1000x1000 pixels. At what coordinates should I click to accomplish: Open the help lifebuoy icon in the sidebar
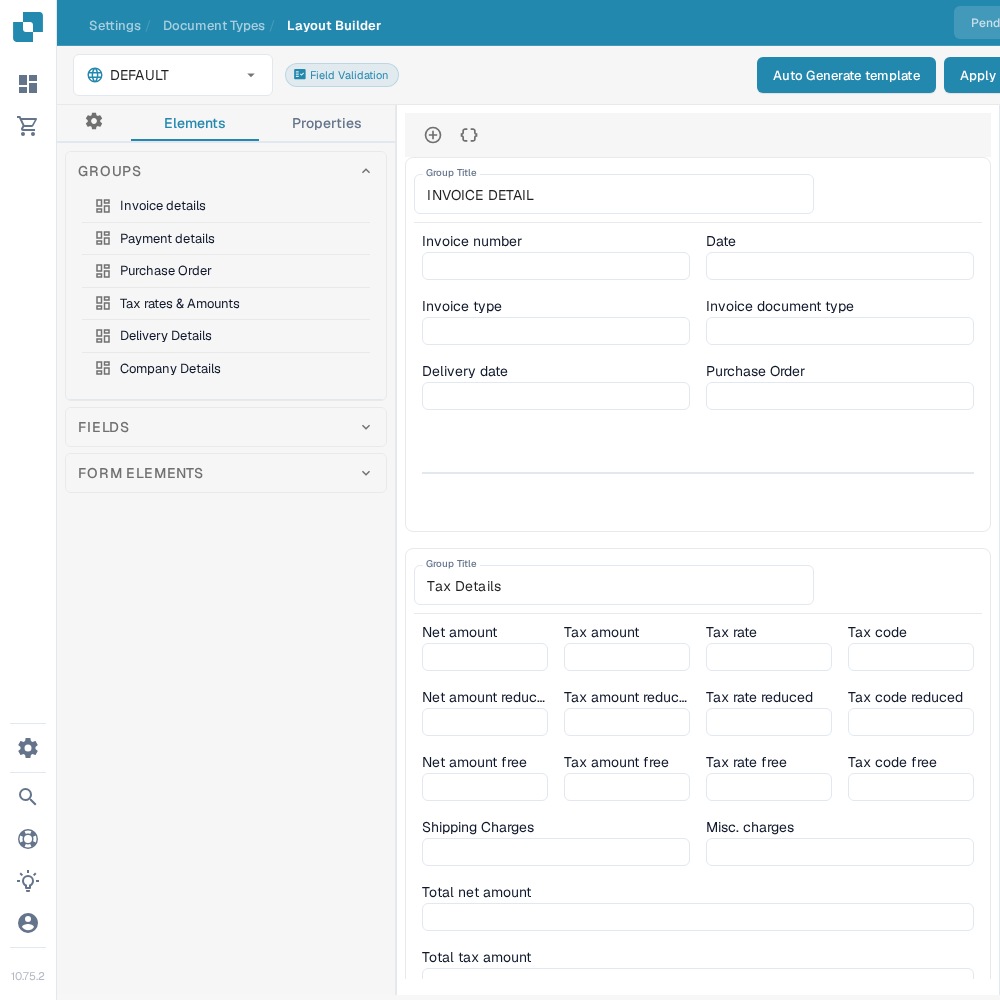click(28, 839)
